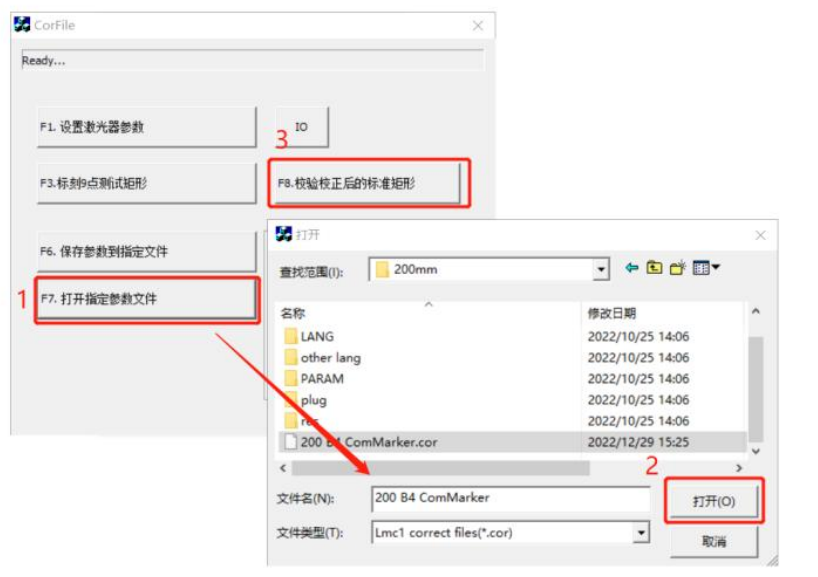Click the LANG folder icon
This screenshot has width=818, height=577.
click(291, 337)
